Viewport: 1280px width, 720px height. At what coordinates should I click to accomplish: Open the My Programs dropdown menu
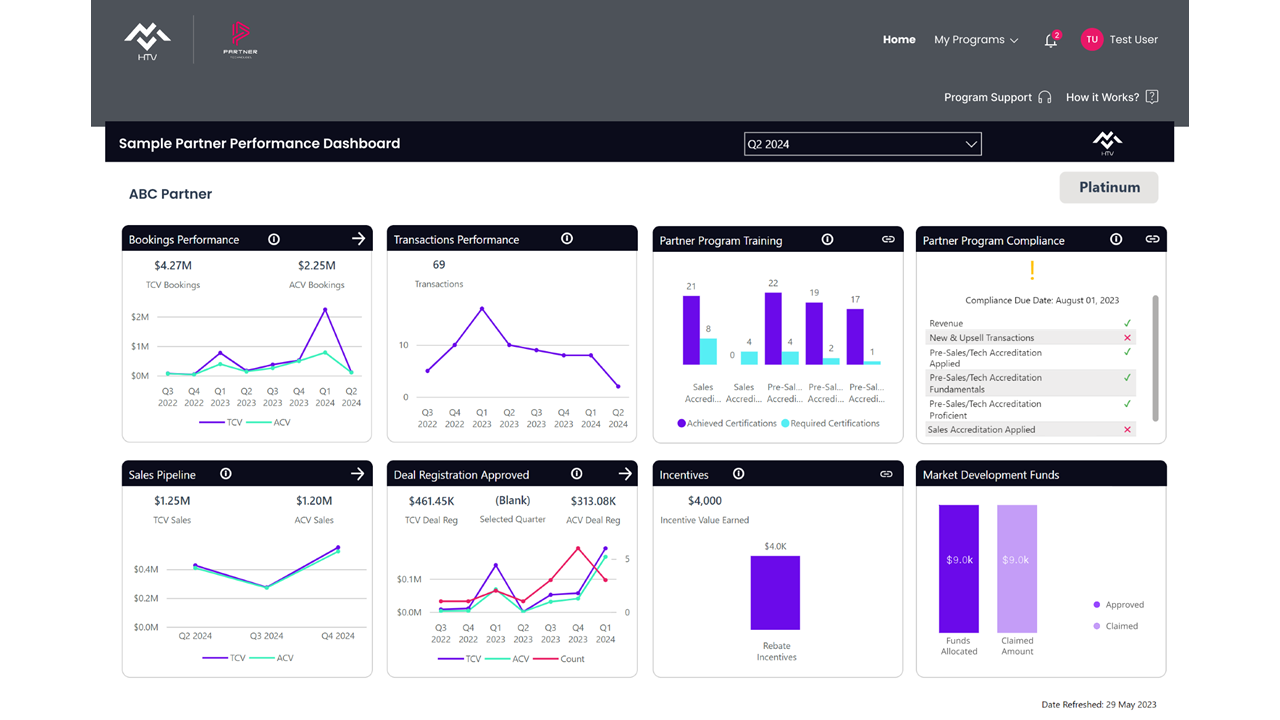coord(976,40)
